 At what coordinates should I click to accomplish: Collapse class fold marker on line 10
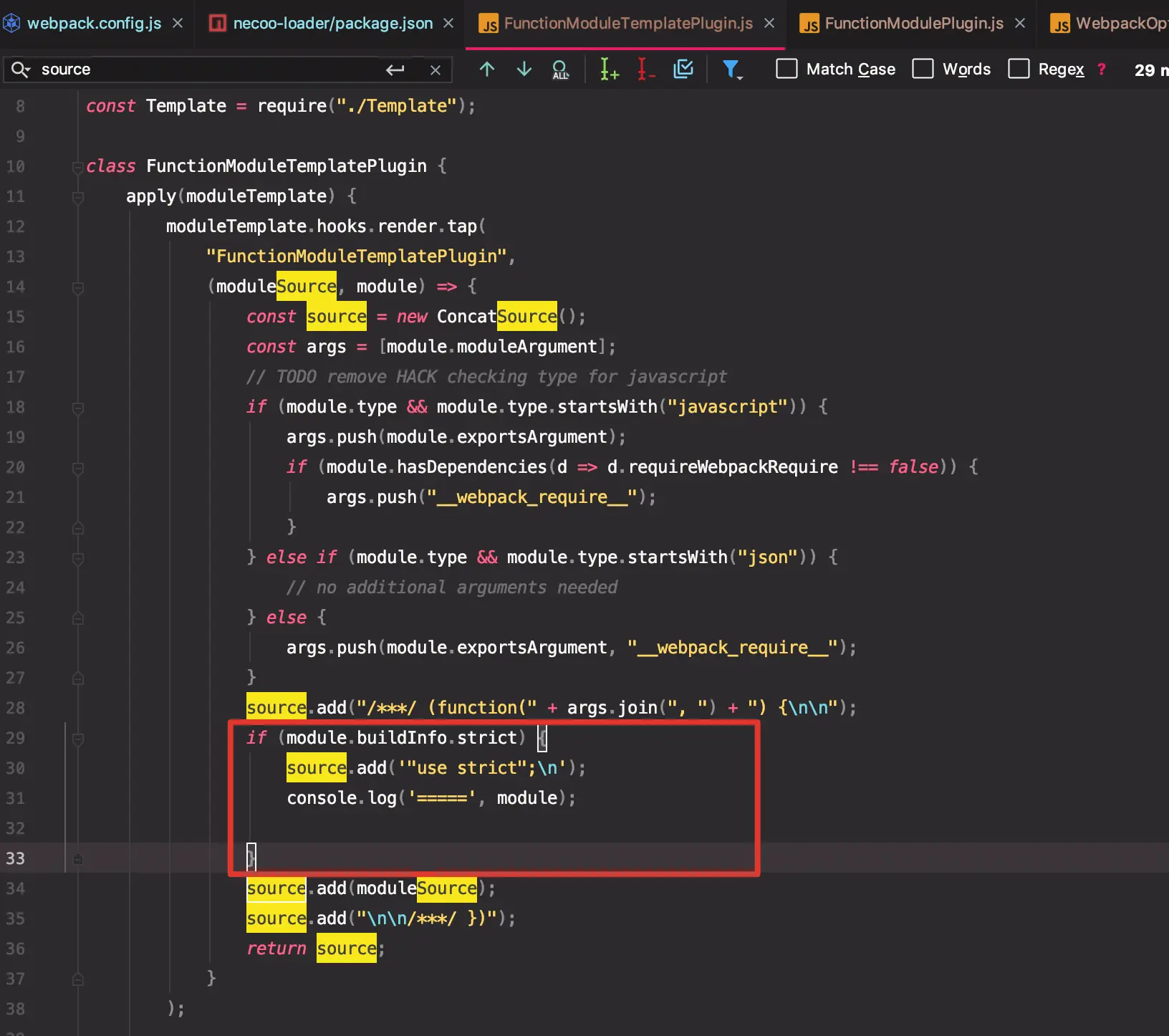point(78,167)
